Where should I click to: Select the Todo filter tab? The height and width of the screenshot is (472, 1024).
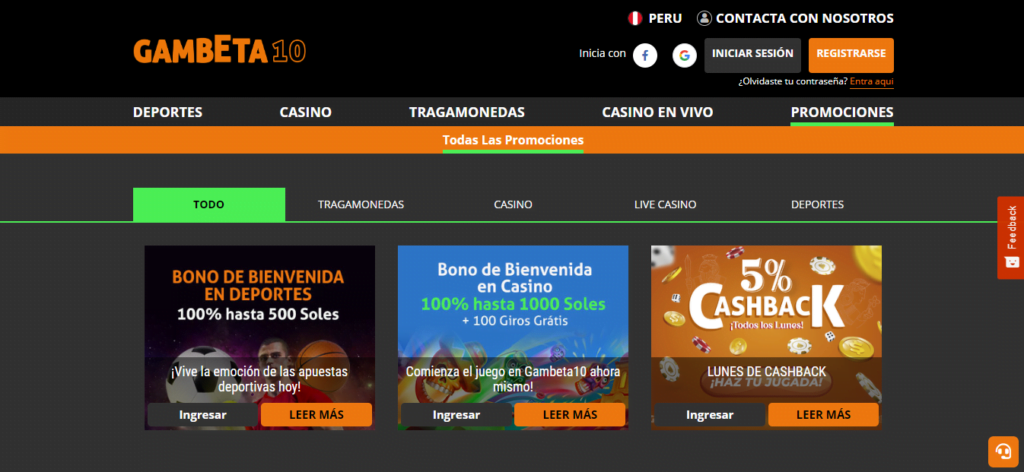(209, 204)
